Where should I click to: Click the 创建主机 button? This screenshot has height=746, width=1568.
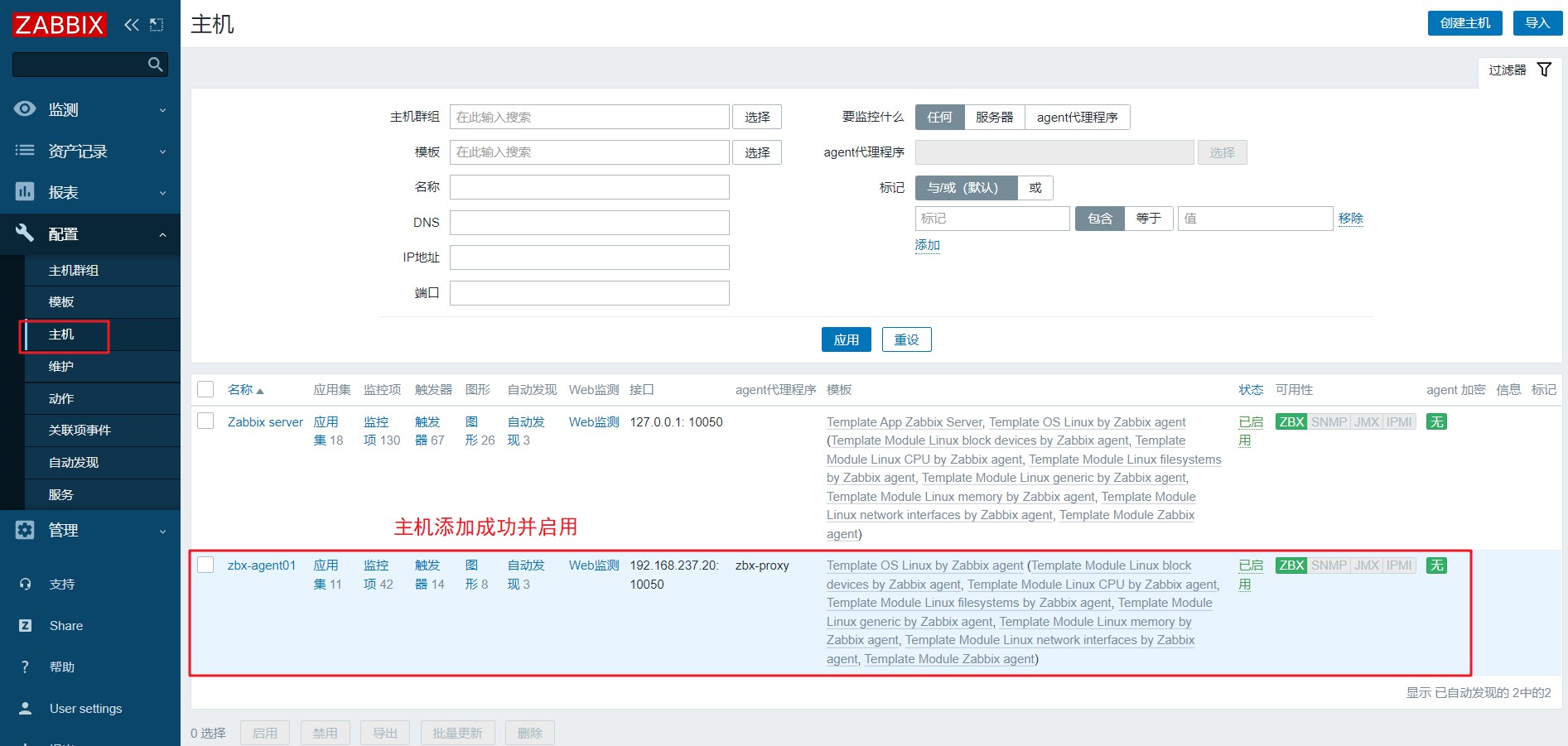(1464, 23)
